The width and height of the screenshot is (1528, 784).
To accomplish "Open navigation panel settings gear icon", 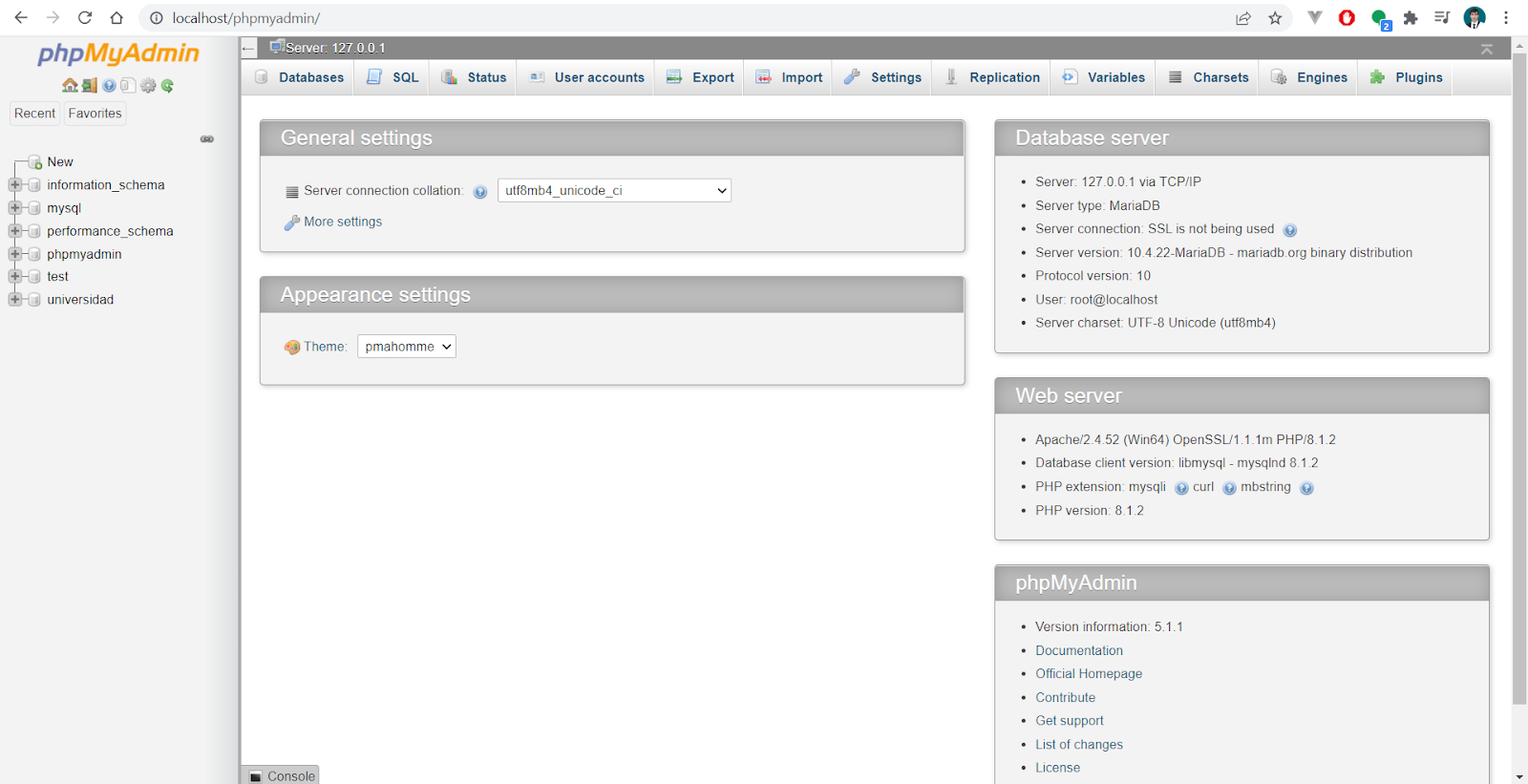I will (148, 85).
